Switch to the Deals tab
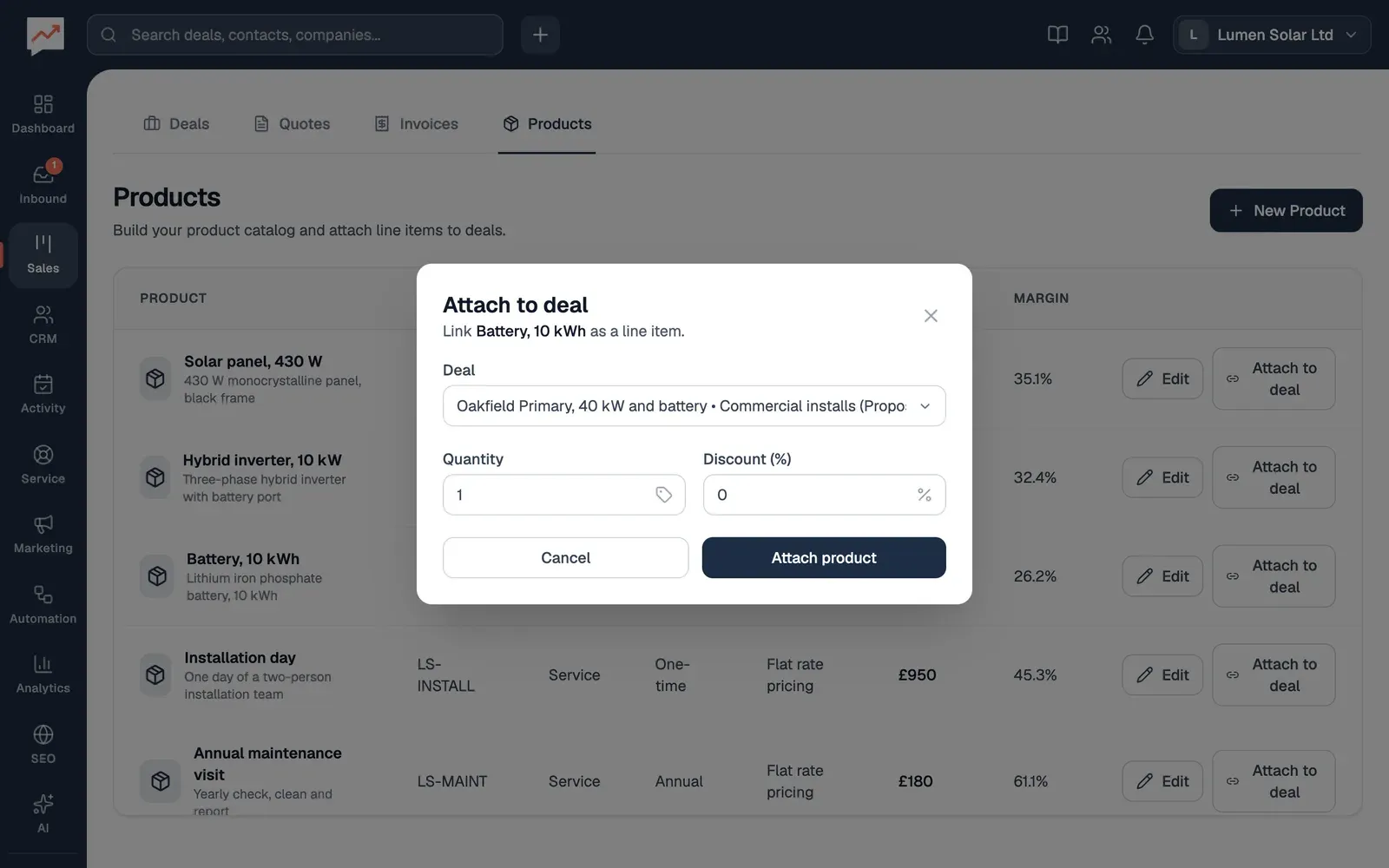The width and height of the screenshot is (1389, 868). pos(176,124)
